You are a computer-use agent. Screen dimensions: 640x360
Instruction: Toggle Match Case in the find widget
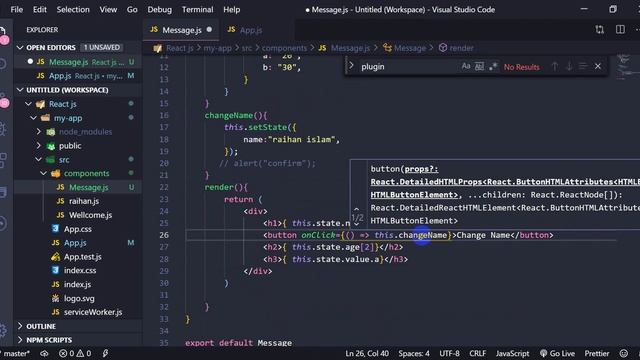pyautogui.click(x=466, y=66)
